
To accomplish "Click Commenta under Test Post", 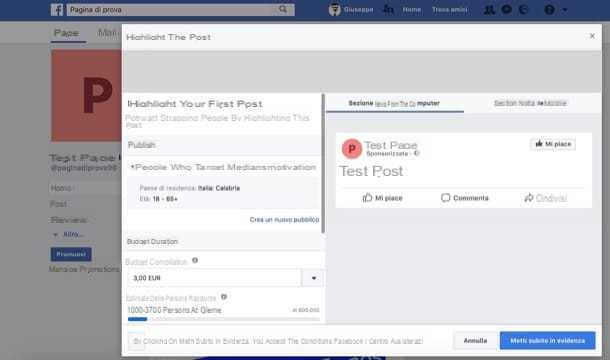I will coord(465,198).
